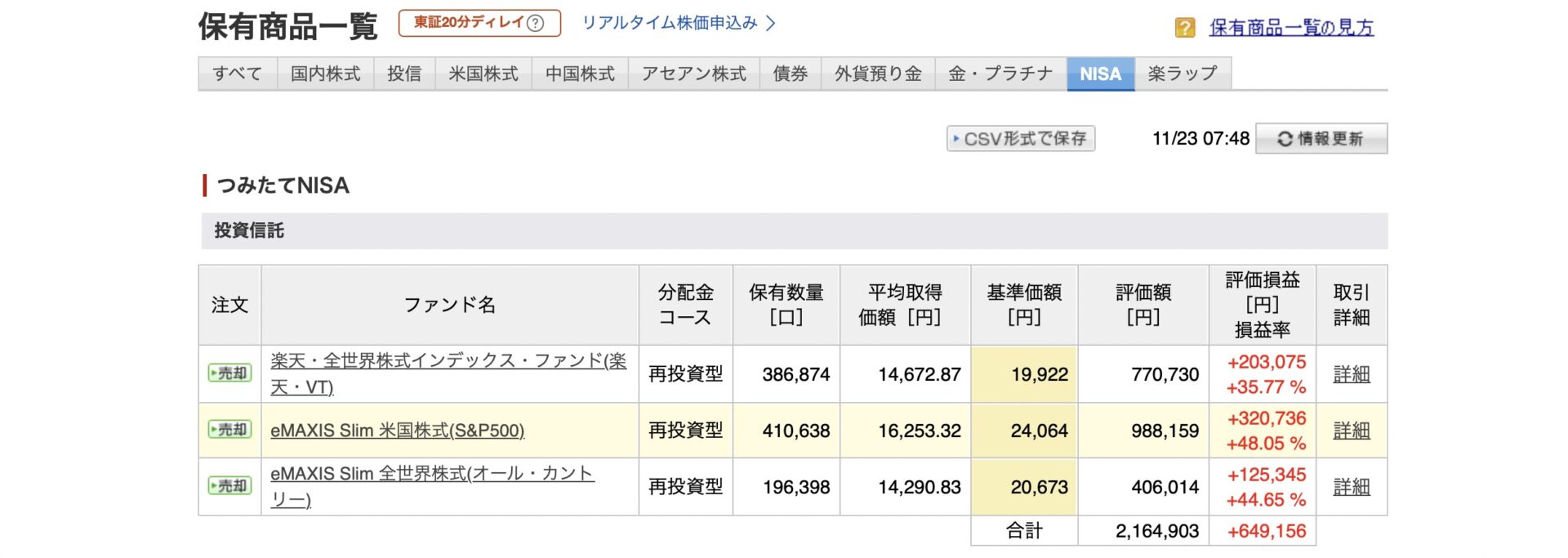
Task: Click the 基準価額 value 19,922
Action: [x=1039, y=374]
